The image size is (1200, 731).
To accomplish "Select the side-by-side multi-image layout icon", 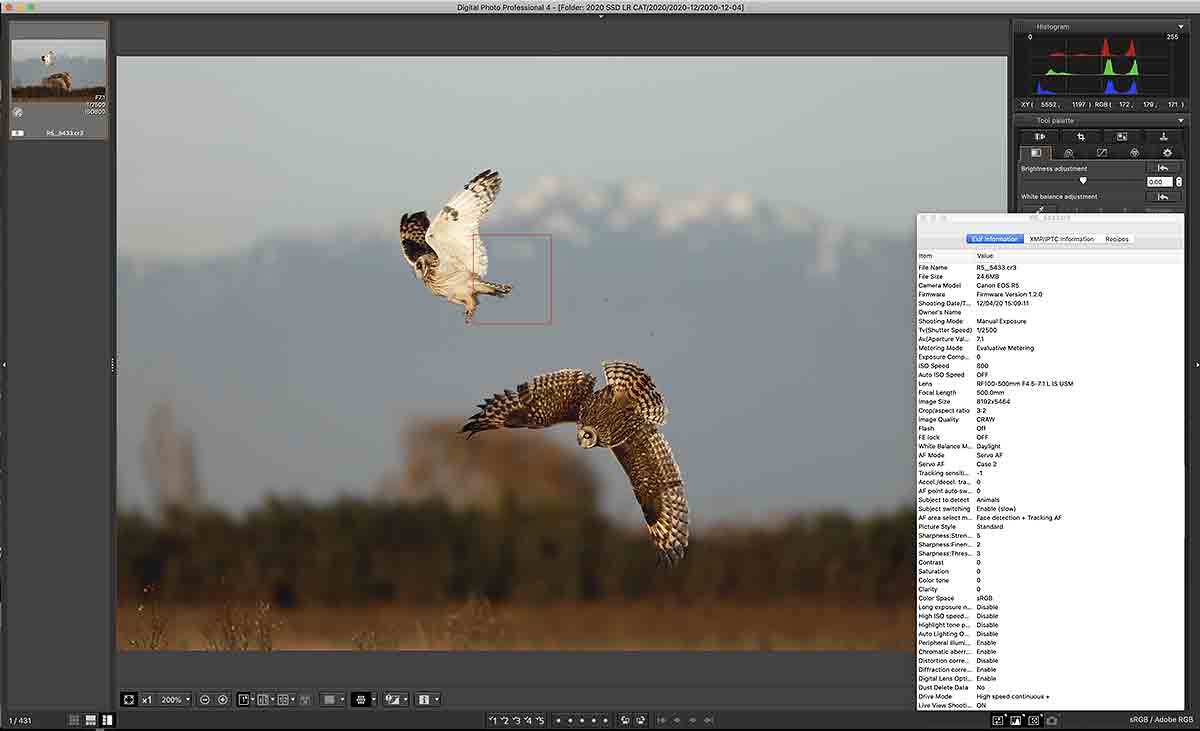I will [283, 700].
